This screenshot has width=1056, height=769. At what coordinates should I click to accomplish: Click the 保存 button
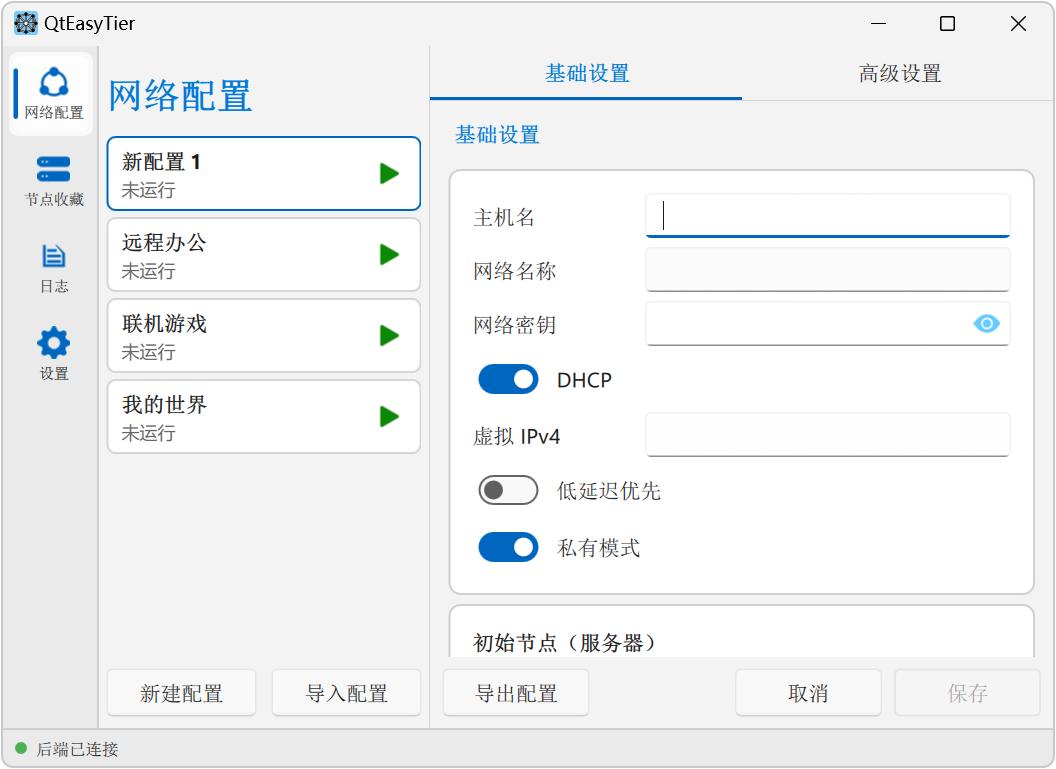[x=967, y=693]
